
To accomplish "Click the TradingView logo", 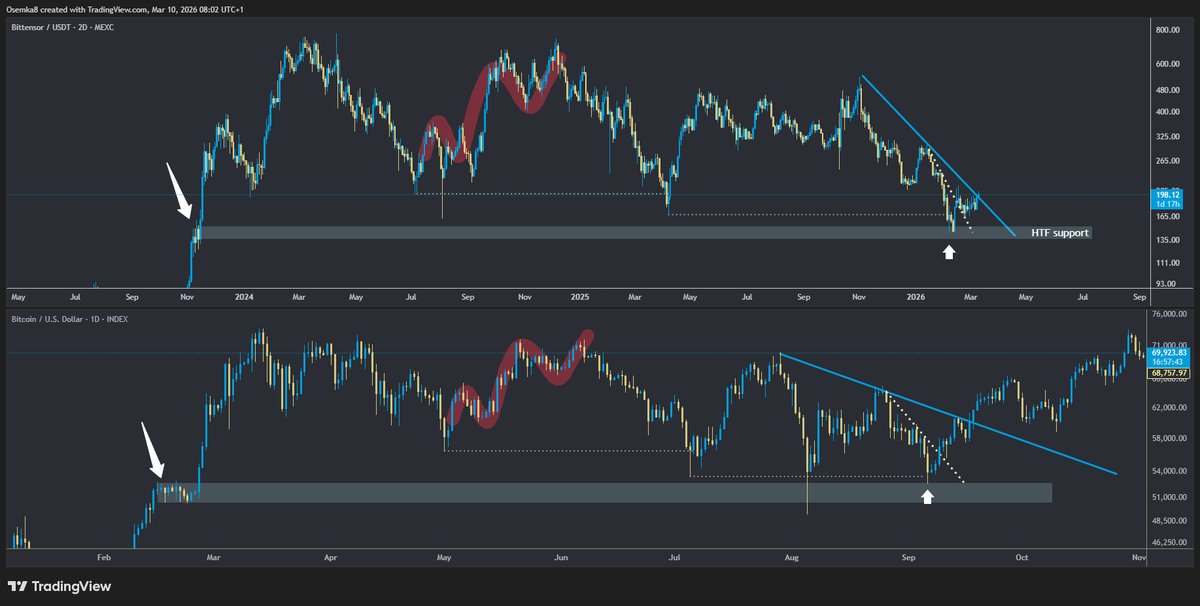I will tap(60, 586).
